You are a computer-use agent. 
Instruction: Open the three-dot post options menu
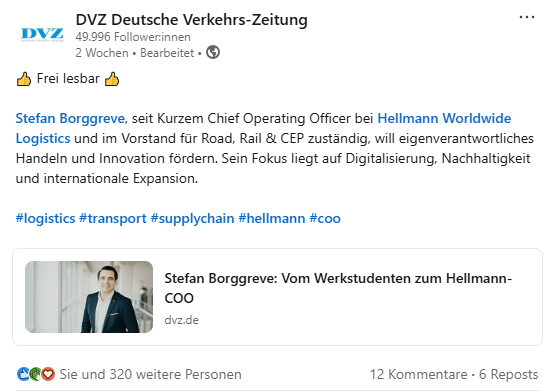527,17
